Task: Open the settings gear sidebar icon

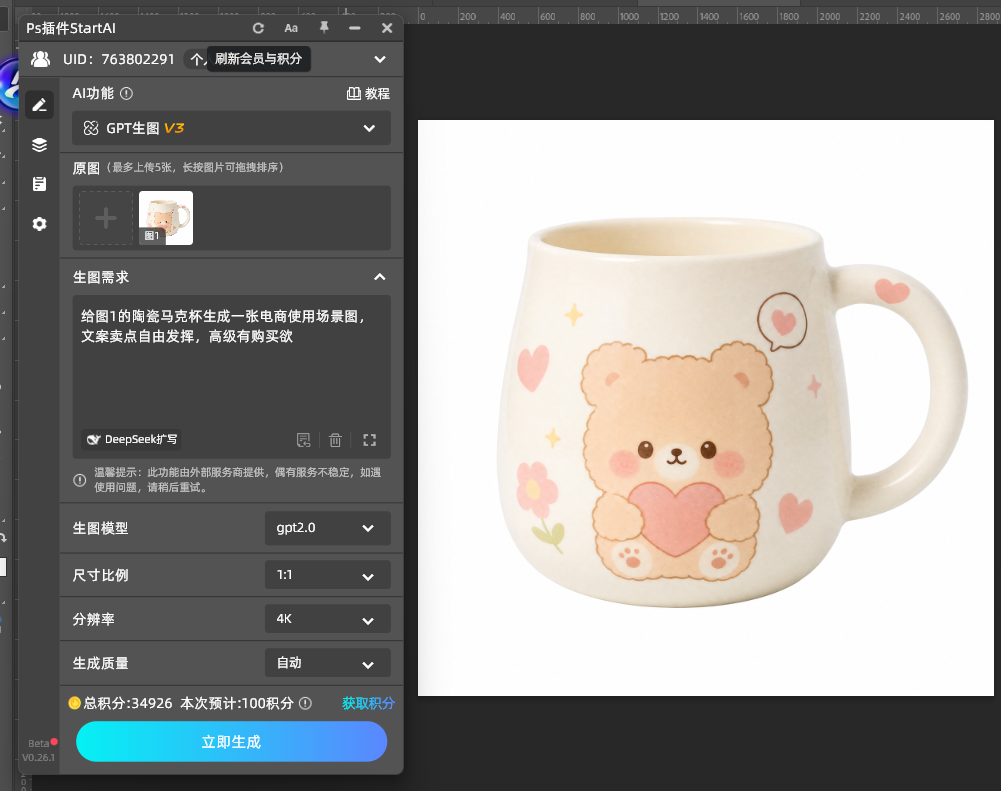Action: pos(40,224)
